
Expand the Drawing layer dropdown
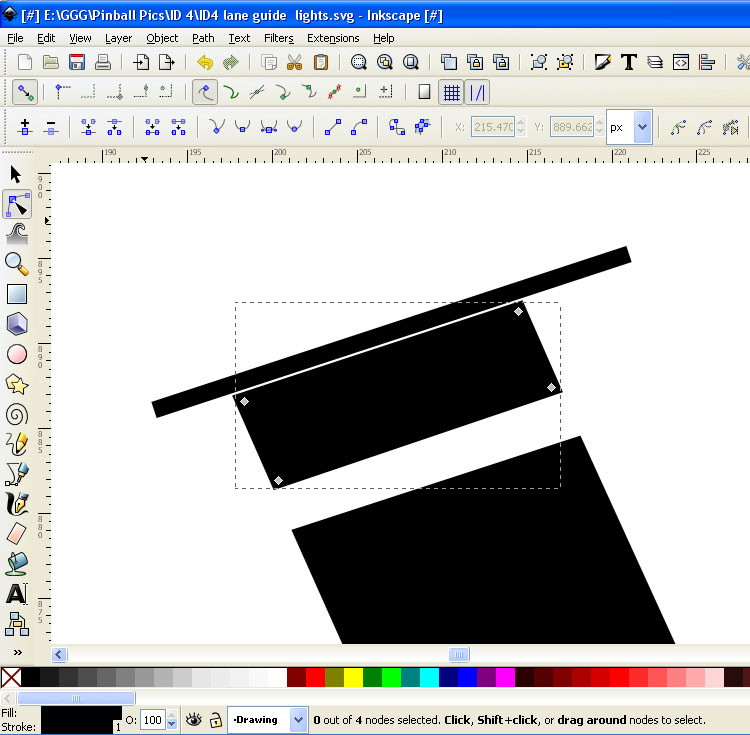point(298,719)
